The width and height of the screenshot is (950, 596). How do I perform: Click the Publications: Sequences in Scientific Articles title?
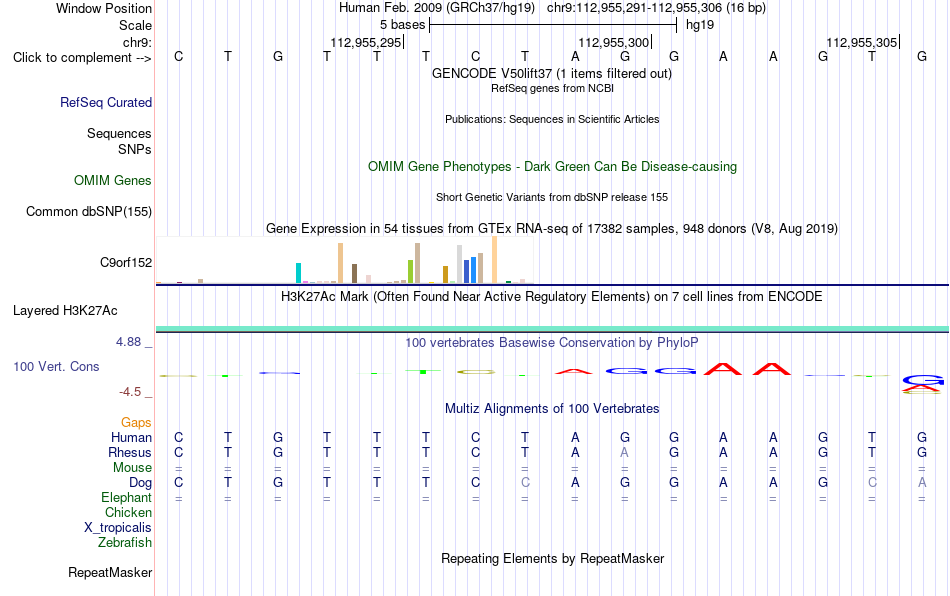tap(552, 119)
